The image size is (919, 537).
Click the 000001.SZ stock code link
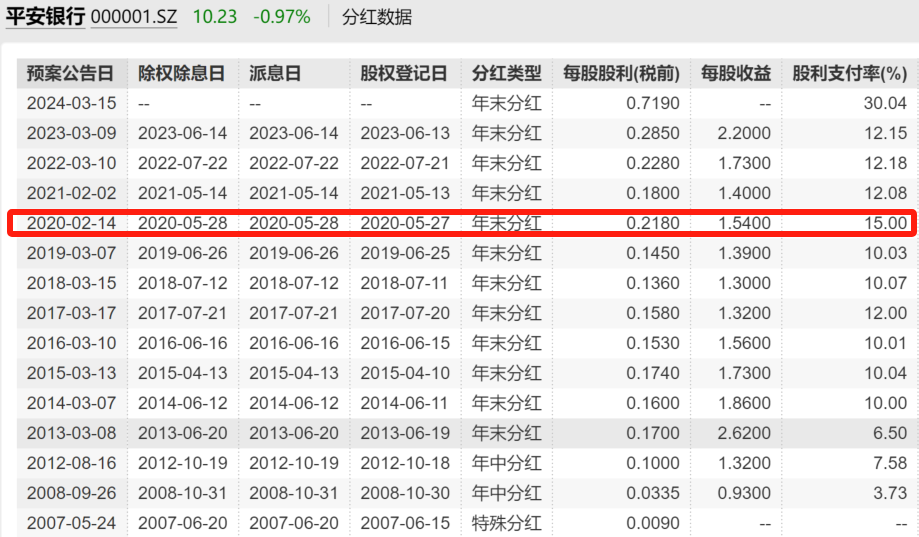coord(134,16)
